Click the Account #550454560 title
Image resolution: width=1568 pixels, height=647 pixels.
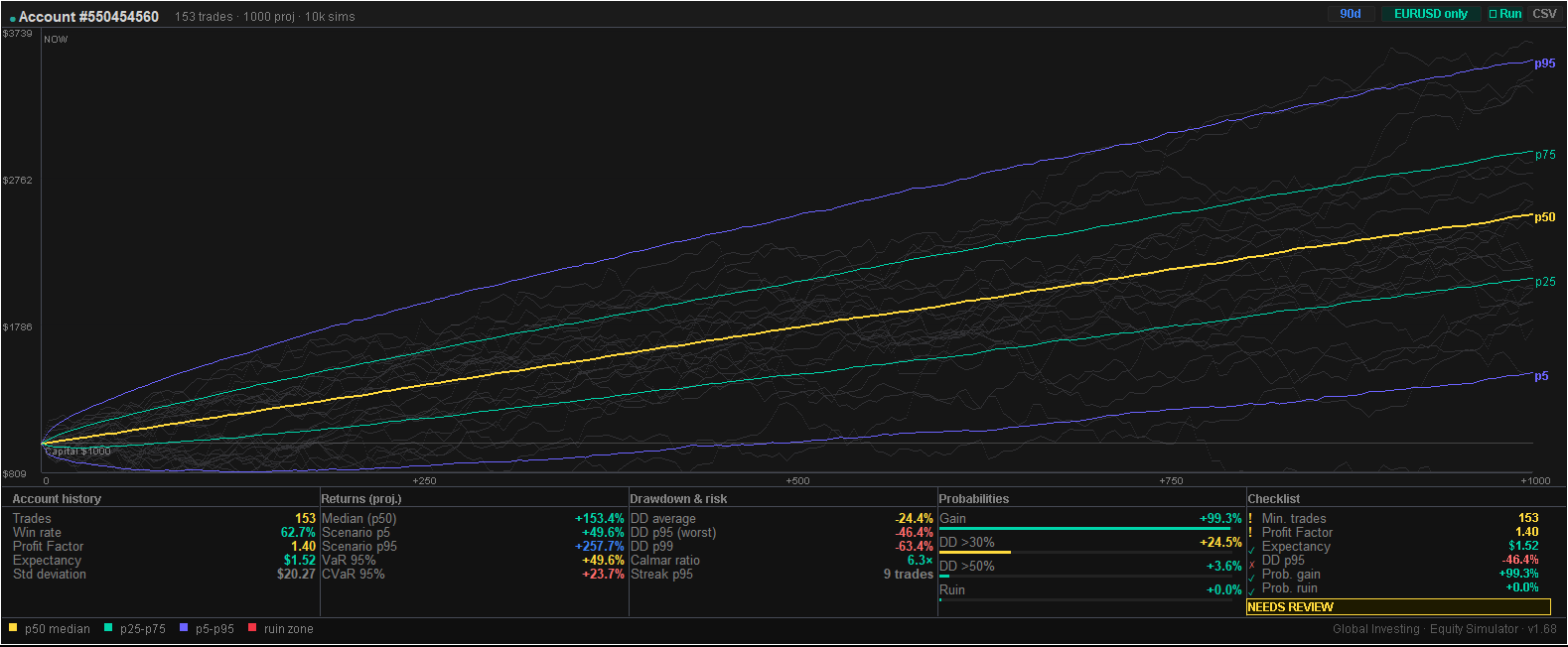click(88, 17)
